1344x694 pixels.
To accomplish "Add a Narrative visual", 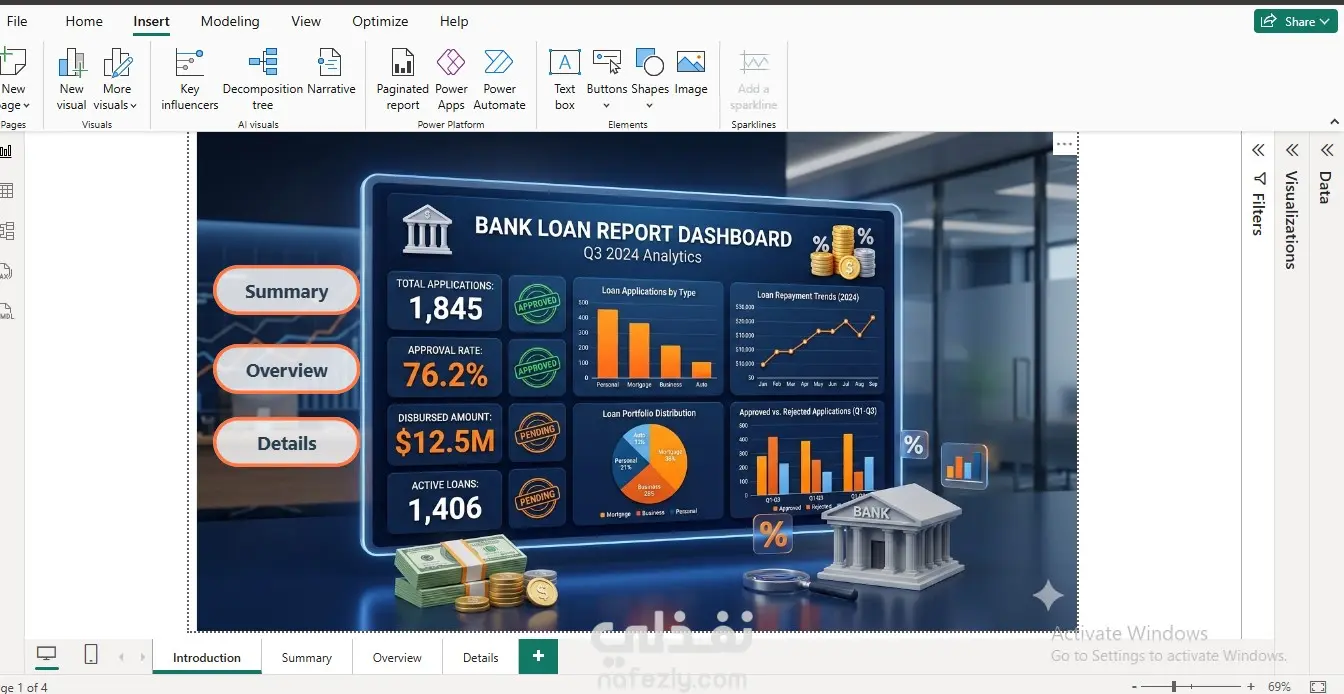I will pyautogui.click(x=331, y=73).
